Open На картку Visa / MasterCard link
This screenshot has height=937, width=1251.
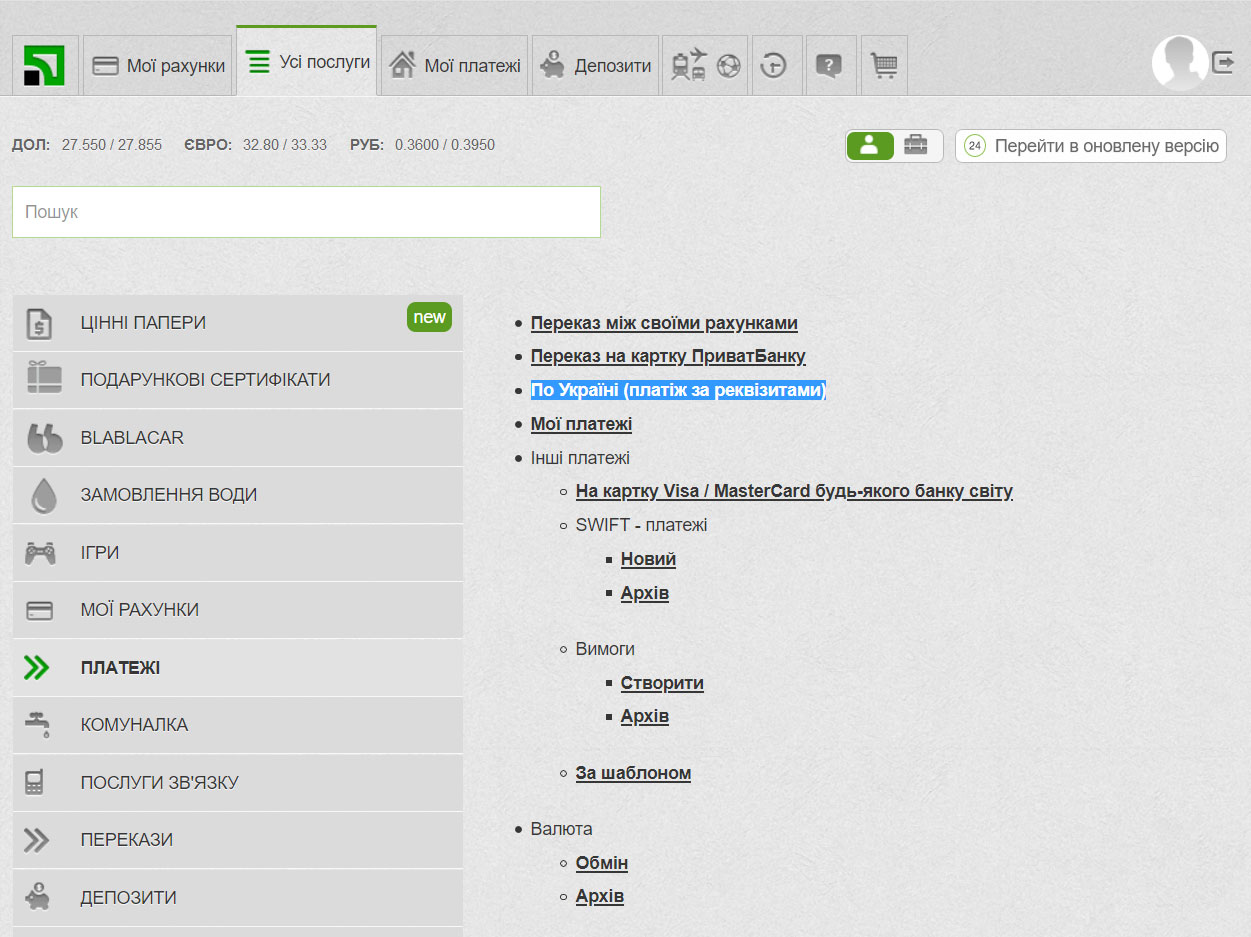point(794,491)
